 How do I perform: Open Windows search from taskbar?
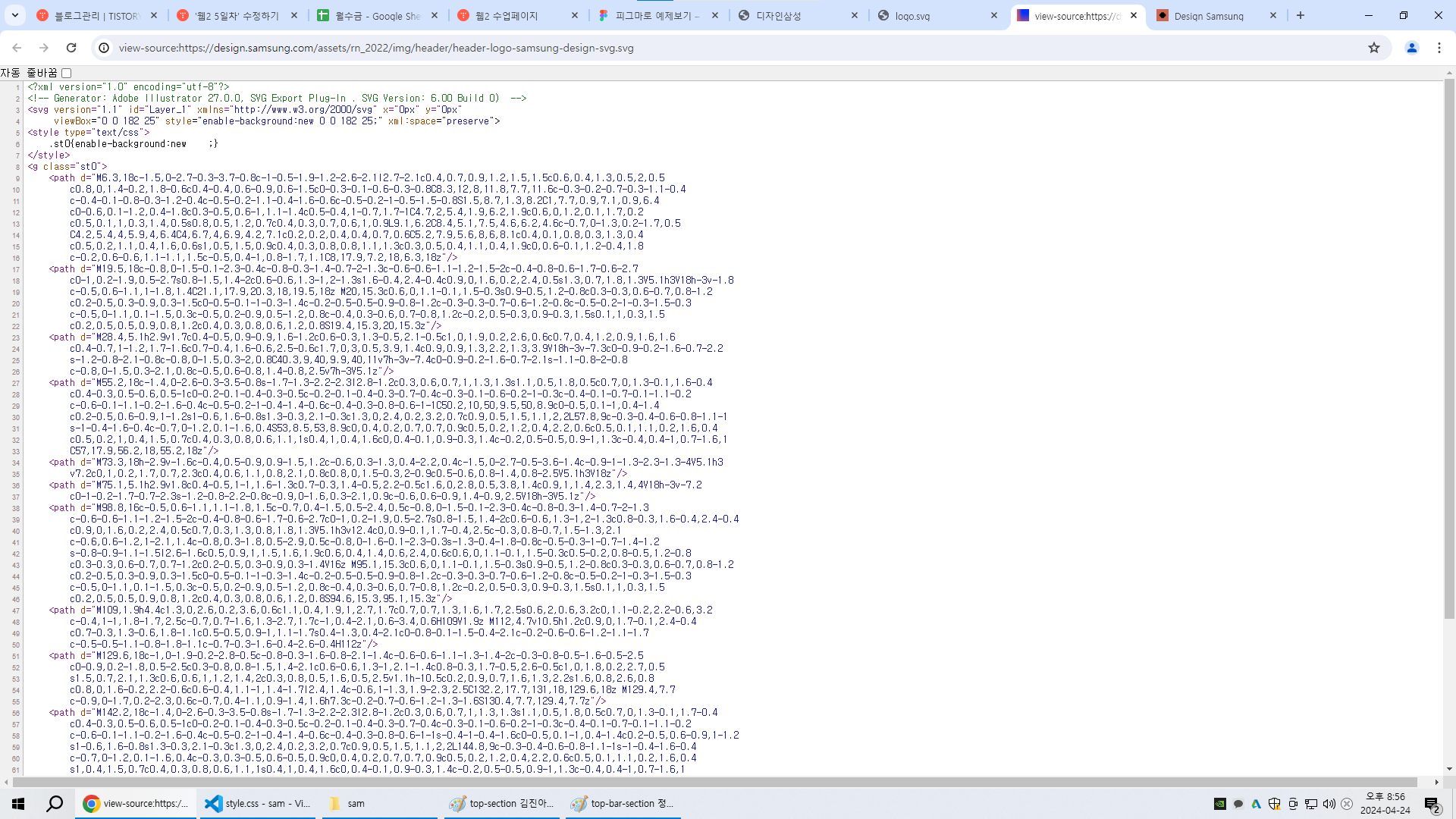coord(55,804)
